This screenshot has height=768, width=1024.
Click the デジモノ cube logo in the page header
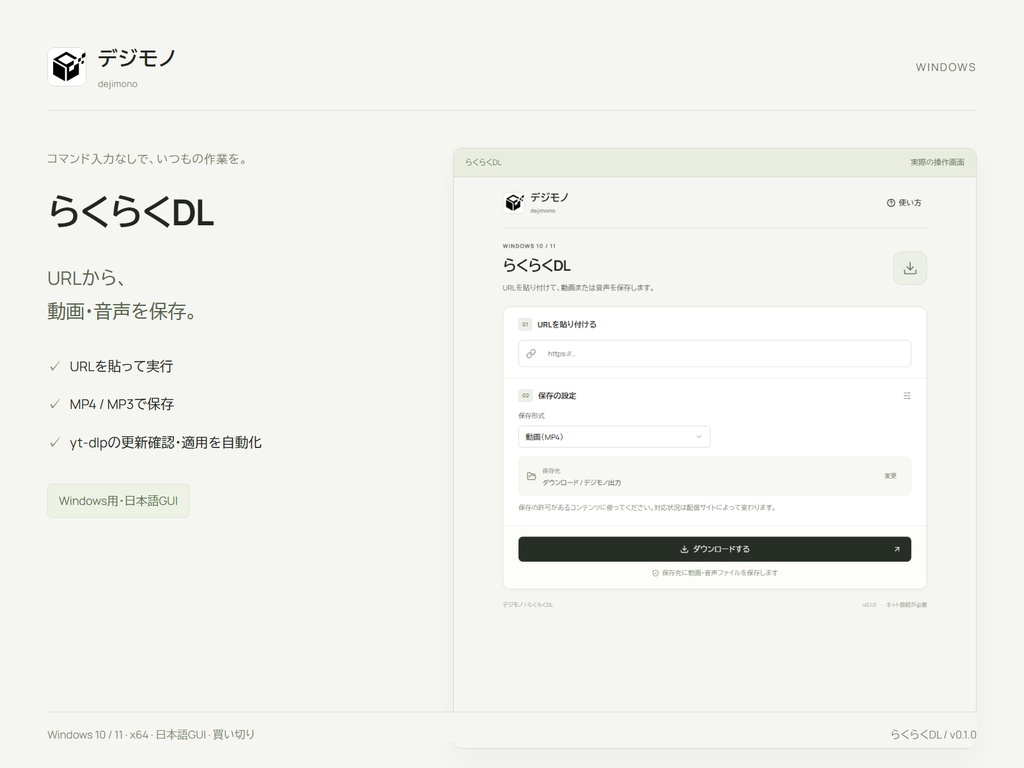(67, 67)
